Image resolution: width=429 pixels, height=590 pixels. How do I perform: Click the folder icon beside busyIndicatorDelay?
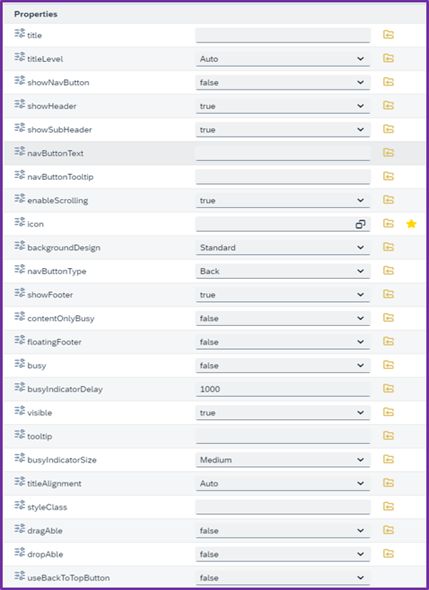click(x=388, y=388)
